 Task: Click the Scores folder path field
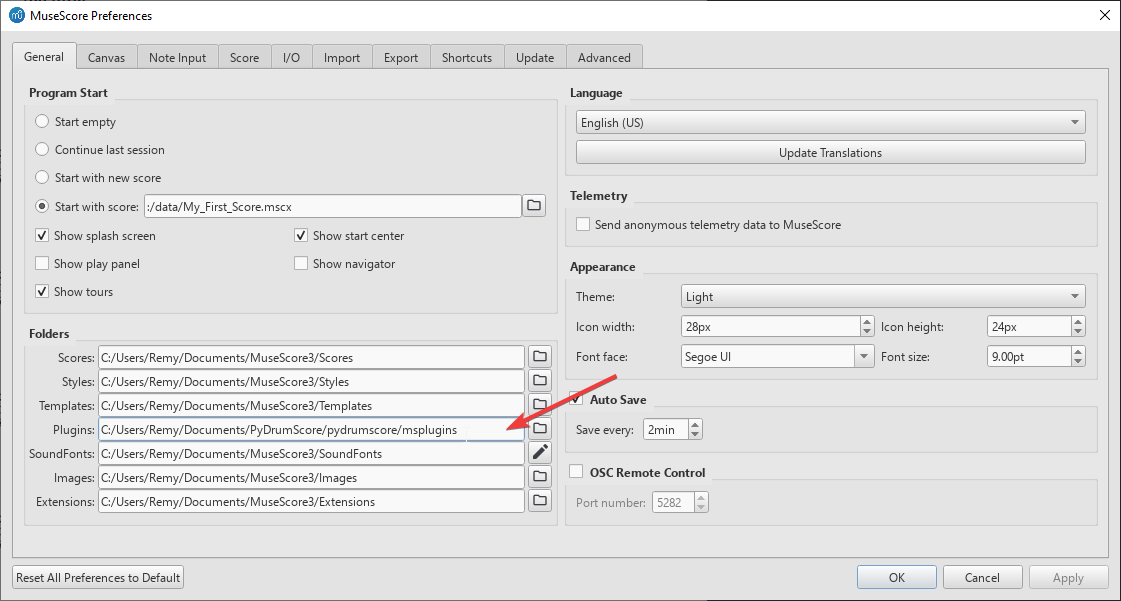point(312,357)
